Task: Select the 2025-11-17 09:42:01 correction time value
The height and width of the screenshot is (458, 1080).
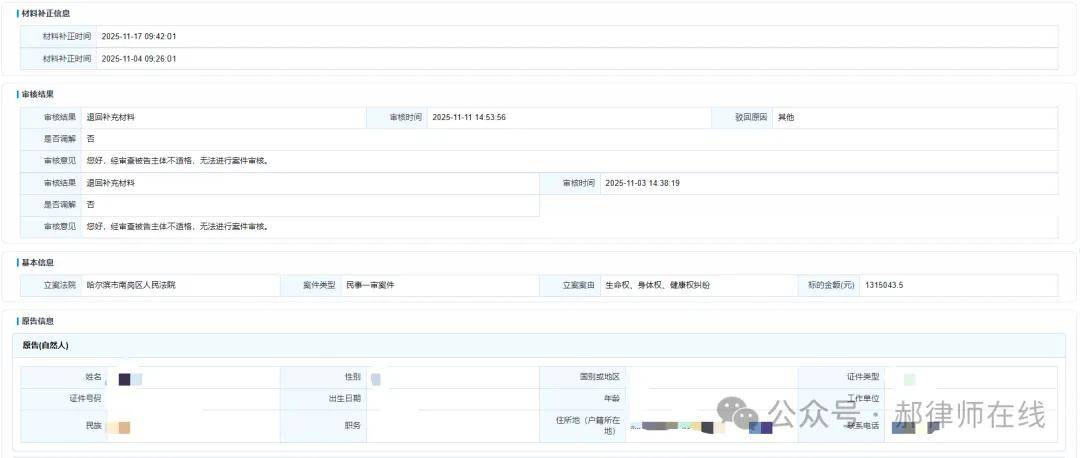Action: pyautogui.click(x=139, y=36)
